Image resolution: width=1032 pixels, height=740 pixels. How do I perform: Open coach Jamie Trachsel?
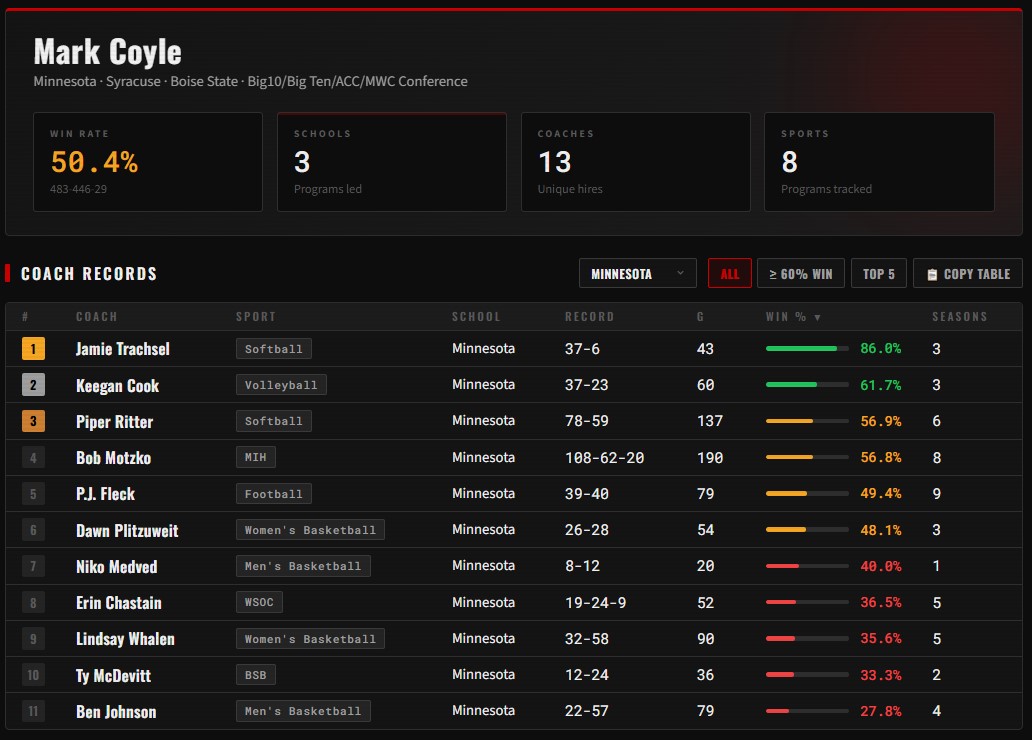[122, 349]
